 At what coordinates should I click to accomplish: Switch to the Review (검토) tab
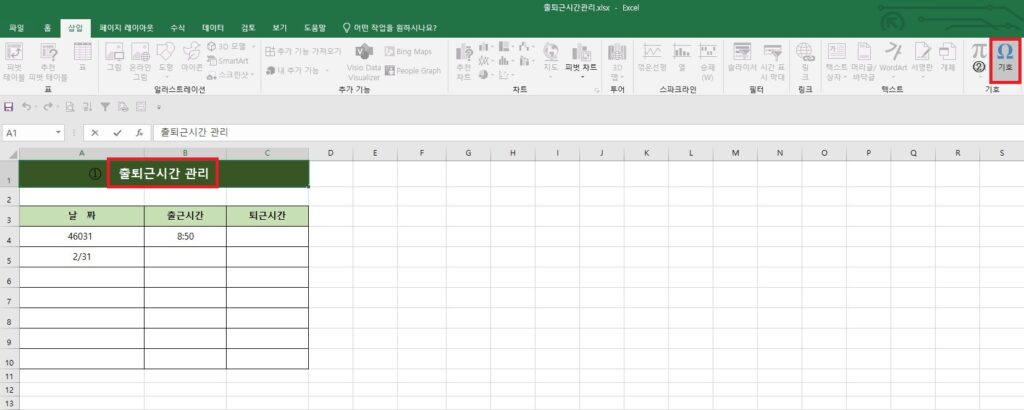point(248,28)
